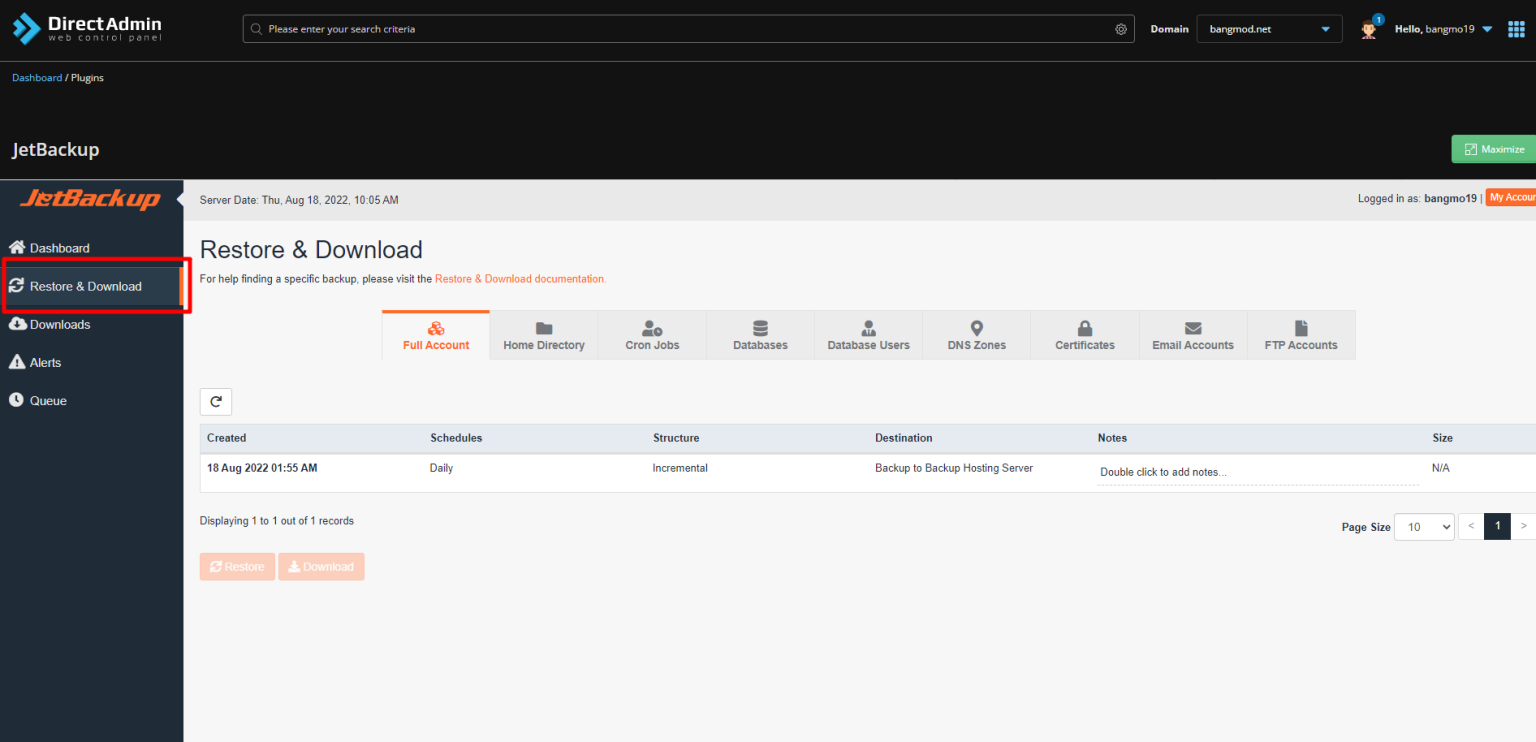The image size is (1536, 742).
Task: Click the My Account button
Action: pos(1513,197)
